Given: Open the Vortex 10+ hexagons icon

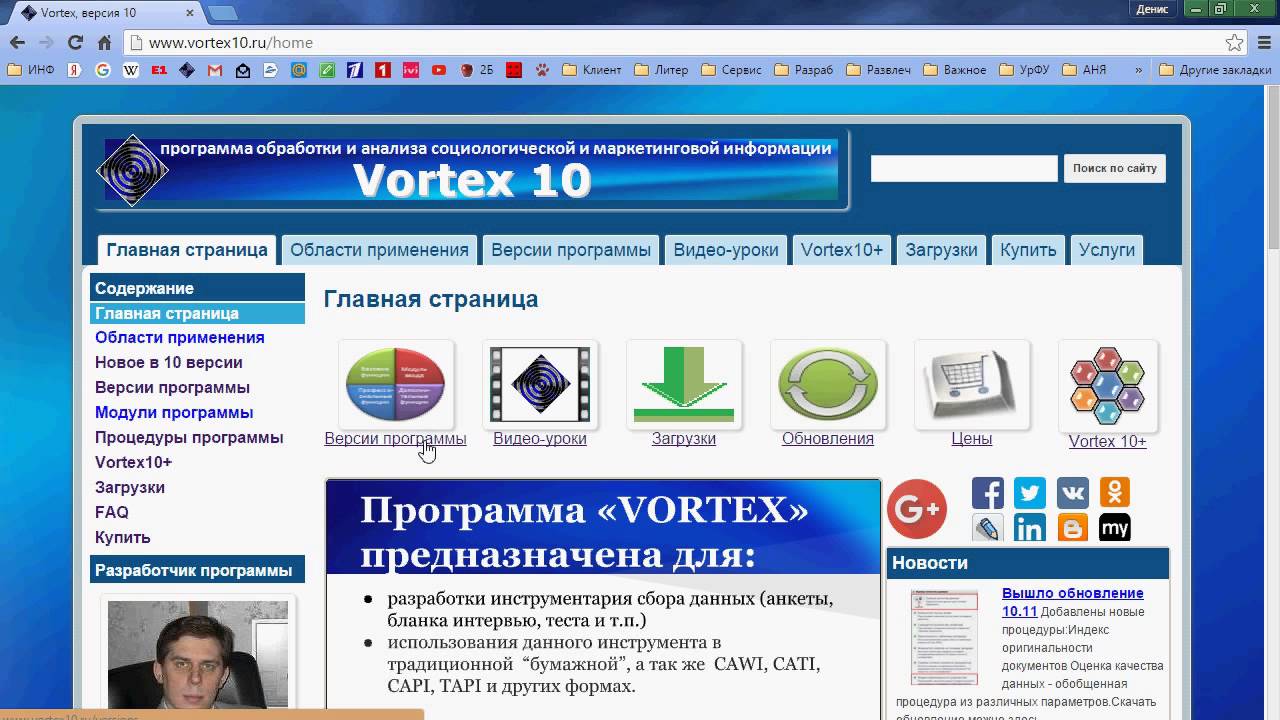Looking at the screenshot, I should pos(1108,386).
